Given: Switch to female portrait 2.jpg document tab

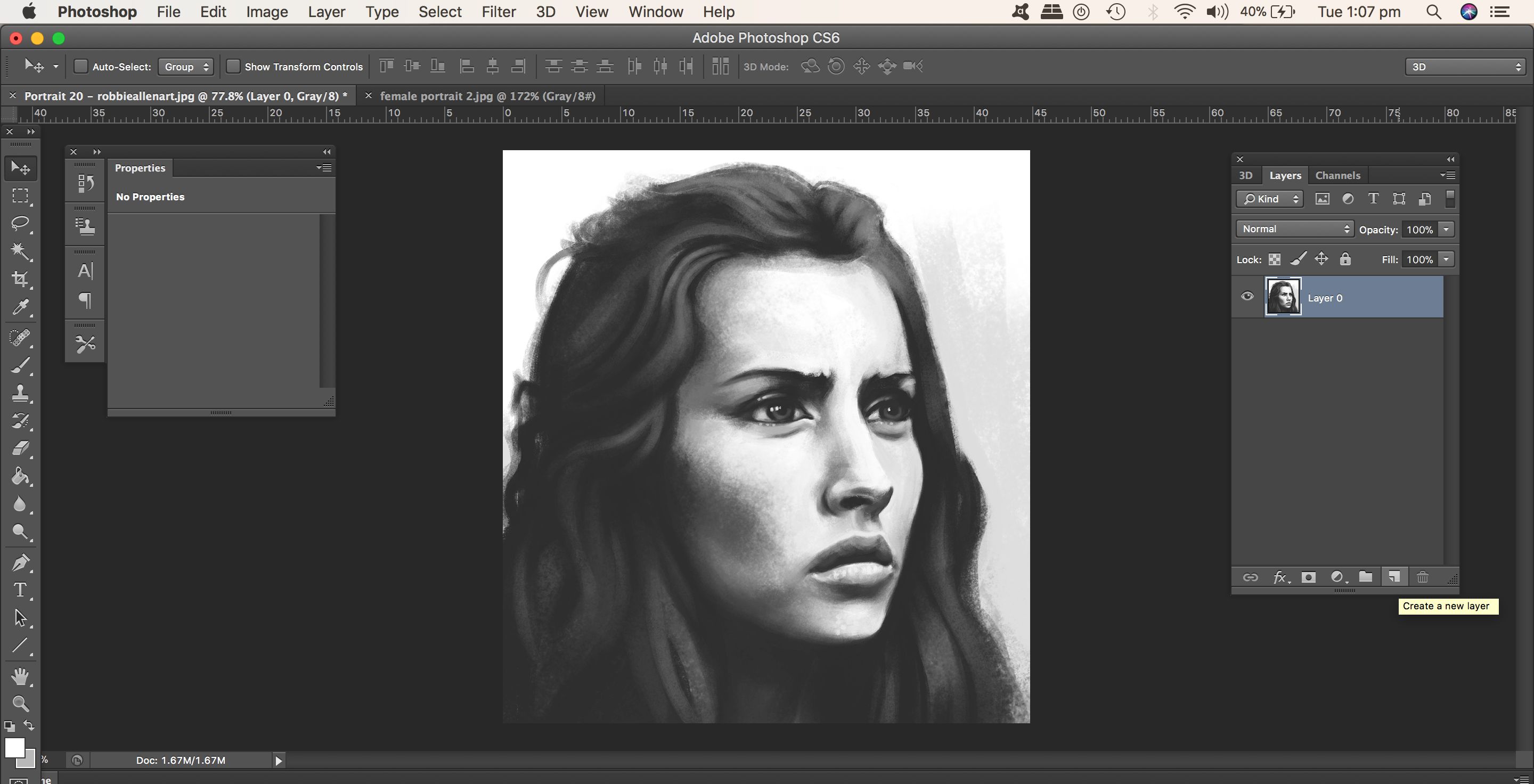Looking at the screenshot, I should click(488, 96).
